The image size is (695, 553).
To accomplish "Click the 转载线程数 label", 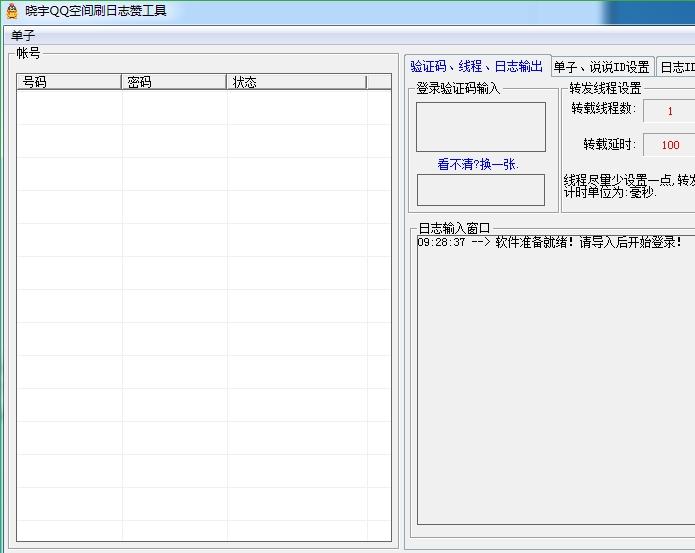I will tap(603, 109).
